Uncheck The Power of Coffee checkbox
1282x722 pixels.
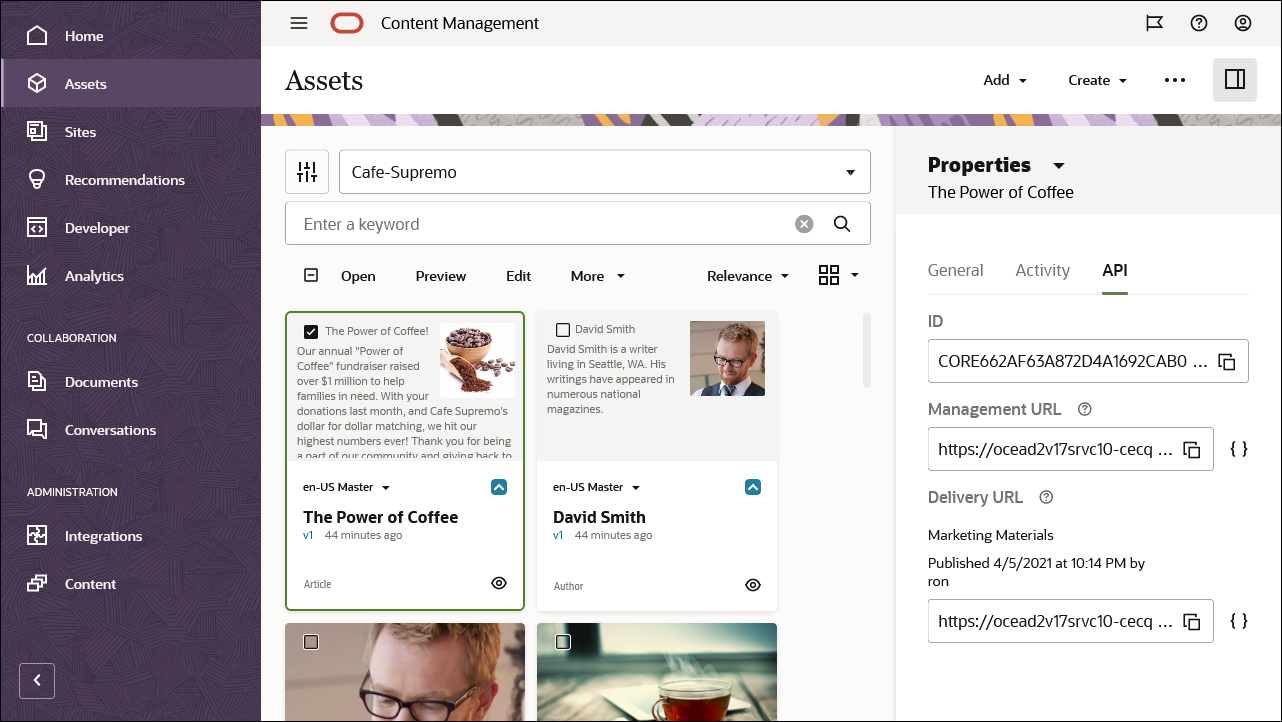click(311, 331)
